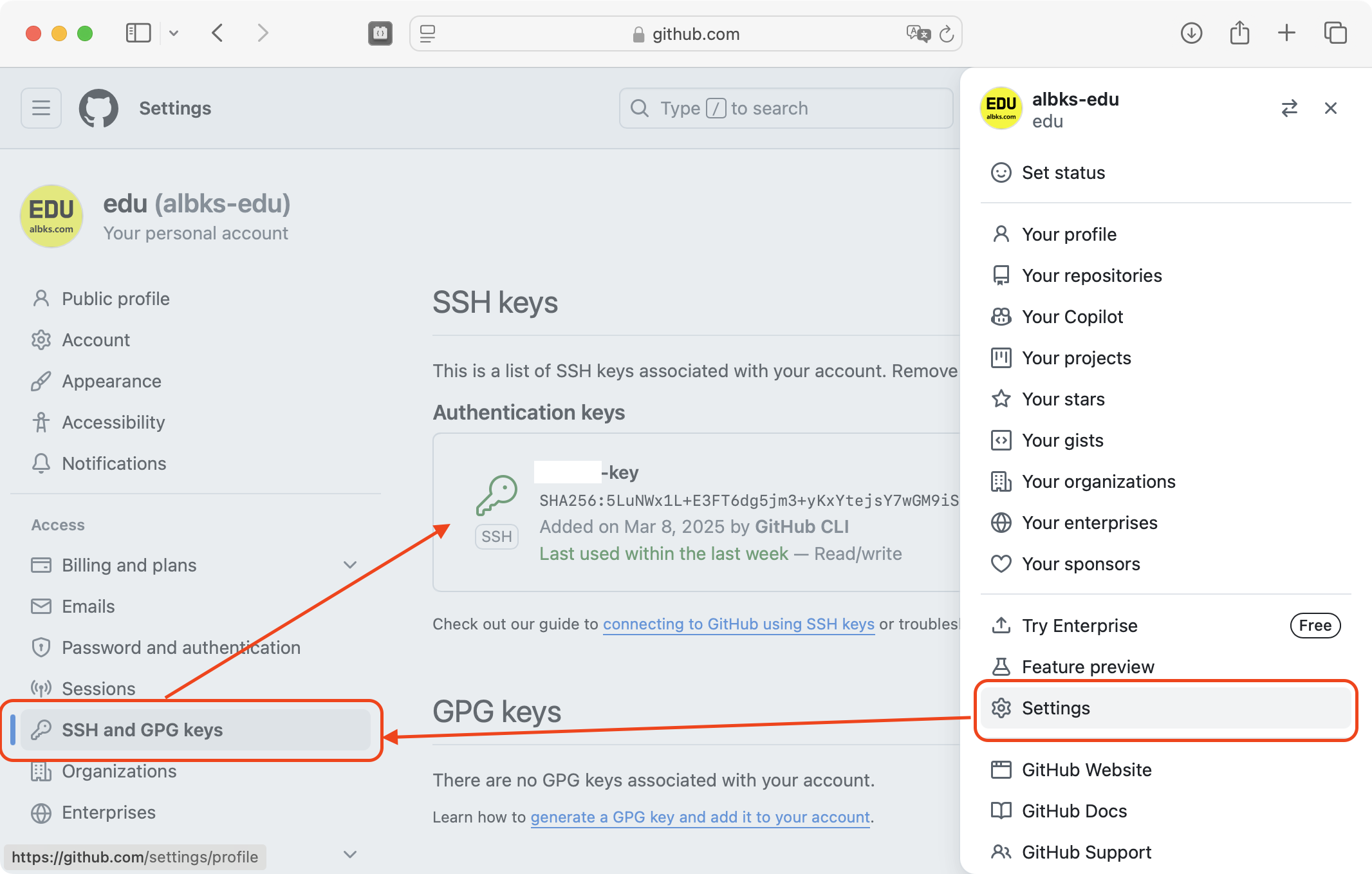Viewport: 1372px width, 874px height.
Task: Click Set status button
Action: [x=1063, y=172]
